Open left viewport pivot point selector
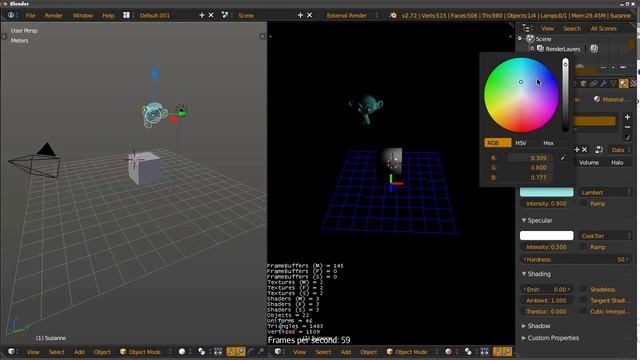 coord(202,351)
